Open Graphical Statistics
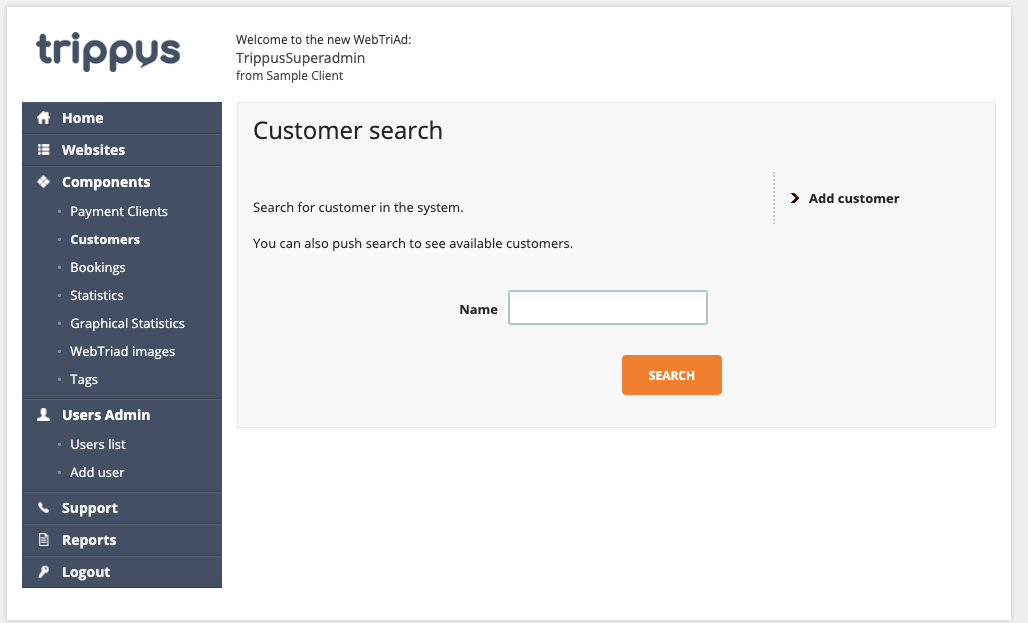Screen dimensions: 1028x623 [x=127, y=323]
